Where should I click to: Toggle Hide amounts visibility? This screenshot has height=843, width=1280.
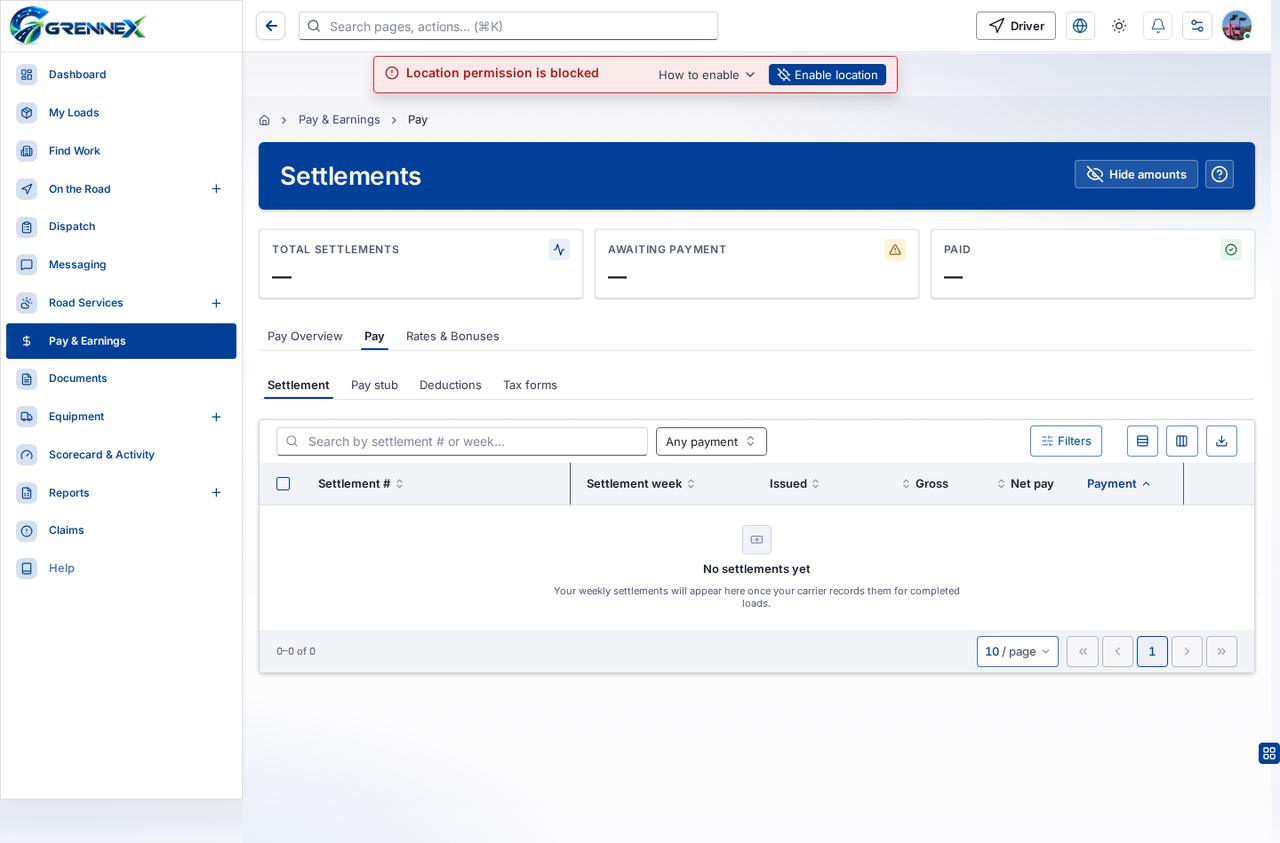(x=1136, y=174)
